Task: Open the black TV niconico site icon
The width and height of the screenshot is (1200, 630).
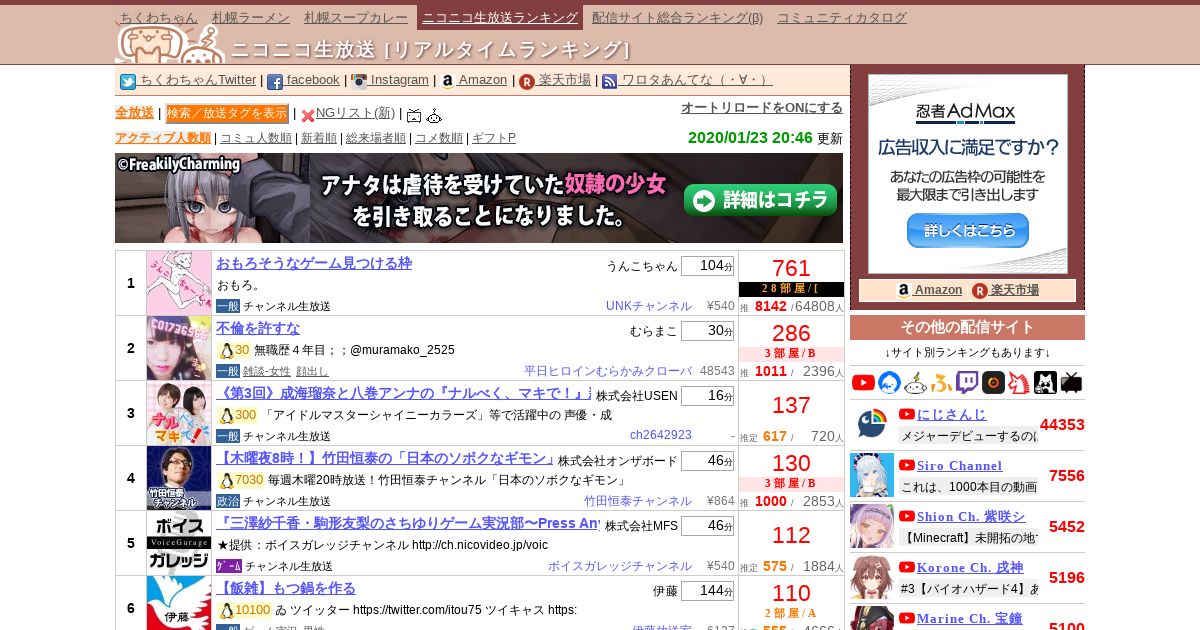Action: click(x=1071, y=382)
